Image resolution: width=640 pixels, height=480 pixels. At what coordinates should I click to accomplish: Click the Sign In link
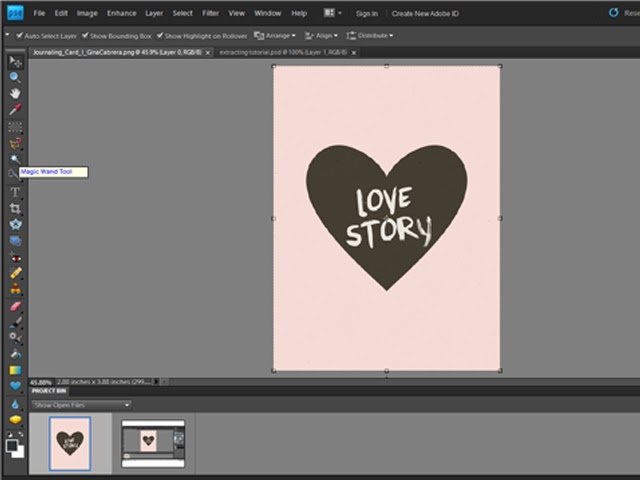click(x=367, y=13)
